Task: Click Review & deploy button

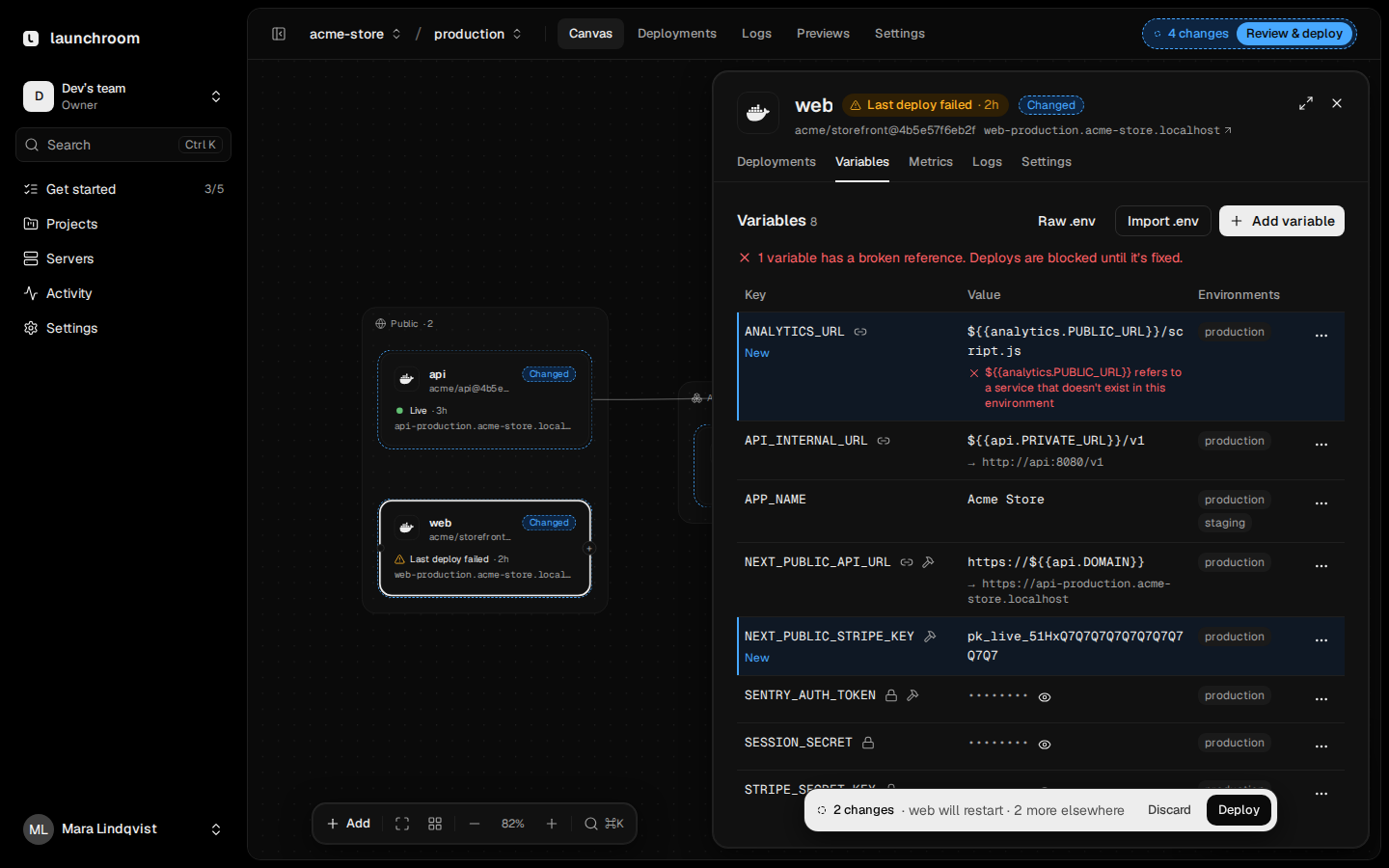Action: click(x=1294, y=34)
